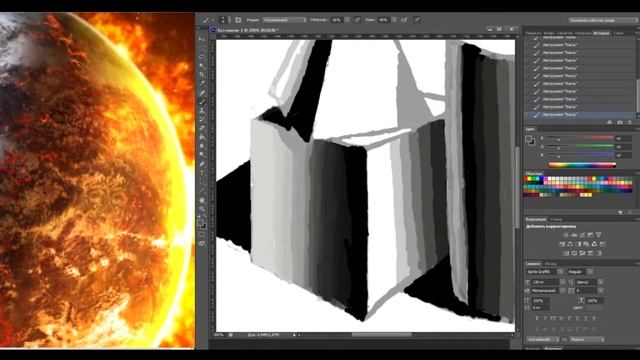This screenshot has width=640, height=360.
Task: Select the Zoom tool
Action: [202, 209]
